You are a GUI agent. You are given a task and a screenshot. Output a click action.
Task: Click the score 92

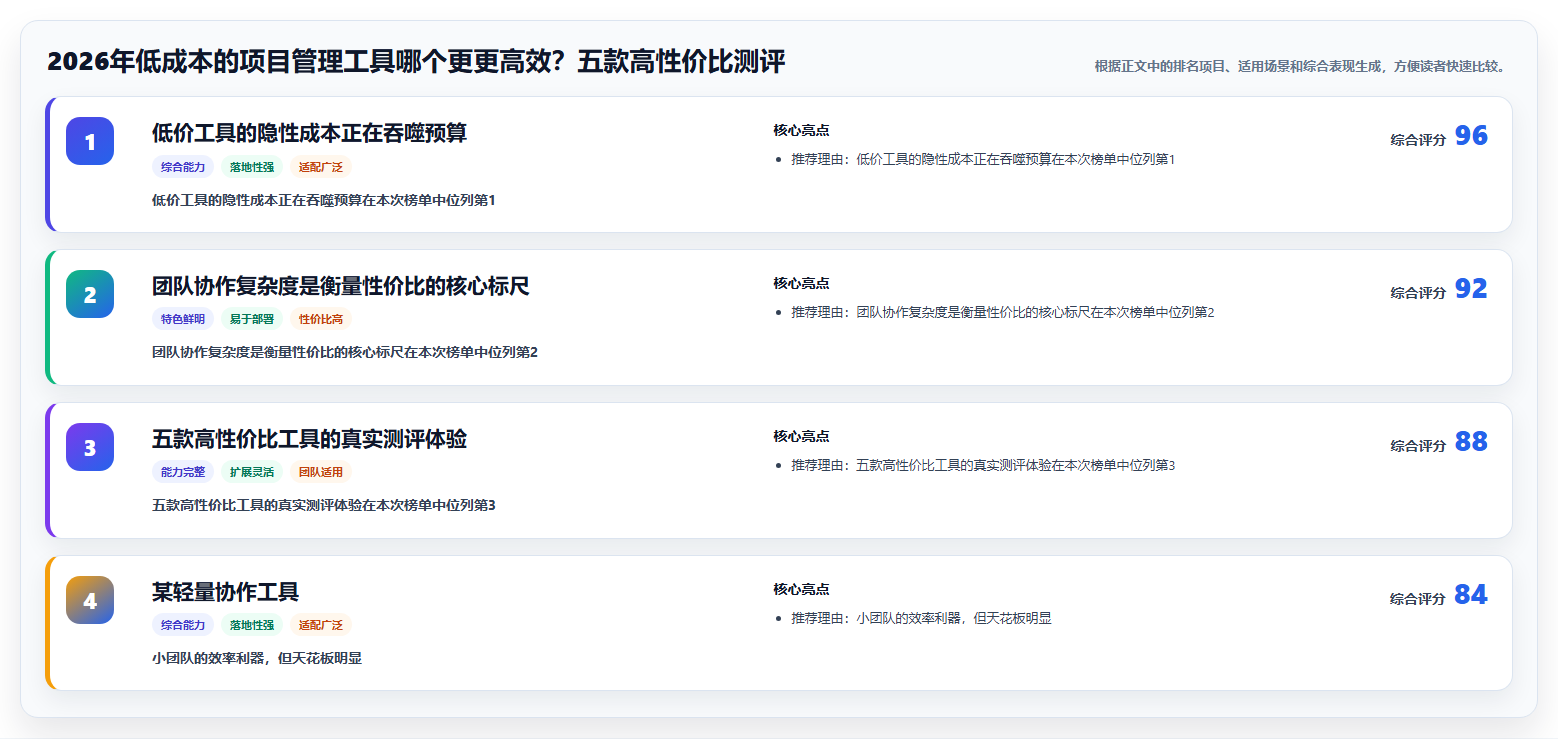point(1471,289)
